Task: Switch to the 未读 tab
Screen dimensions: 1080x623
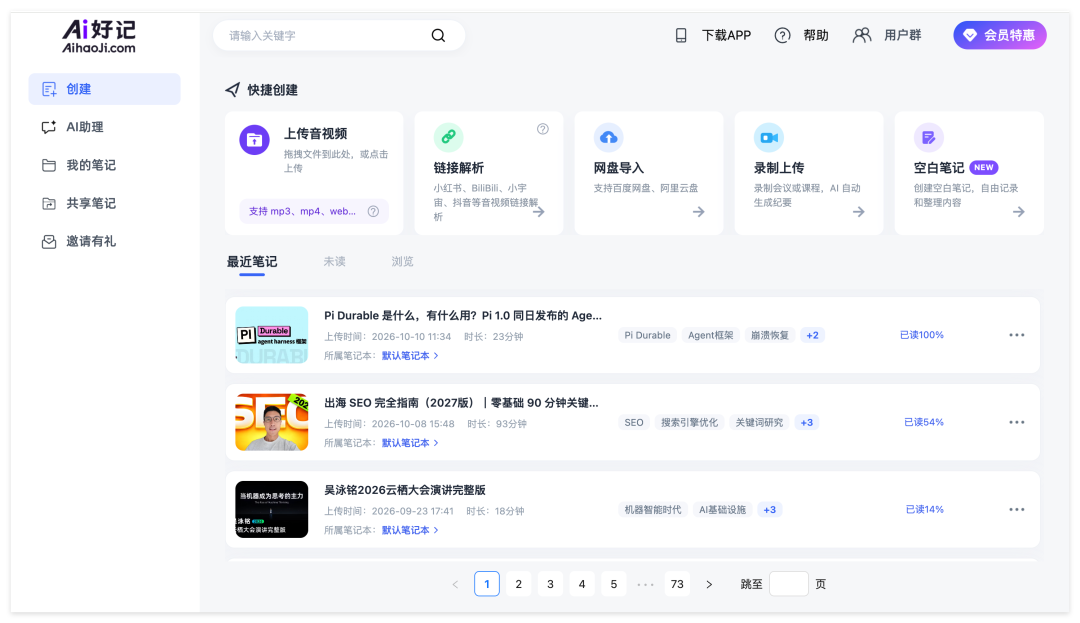Action: pyautogui.click(x=335, y=262)
